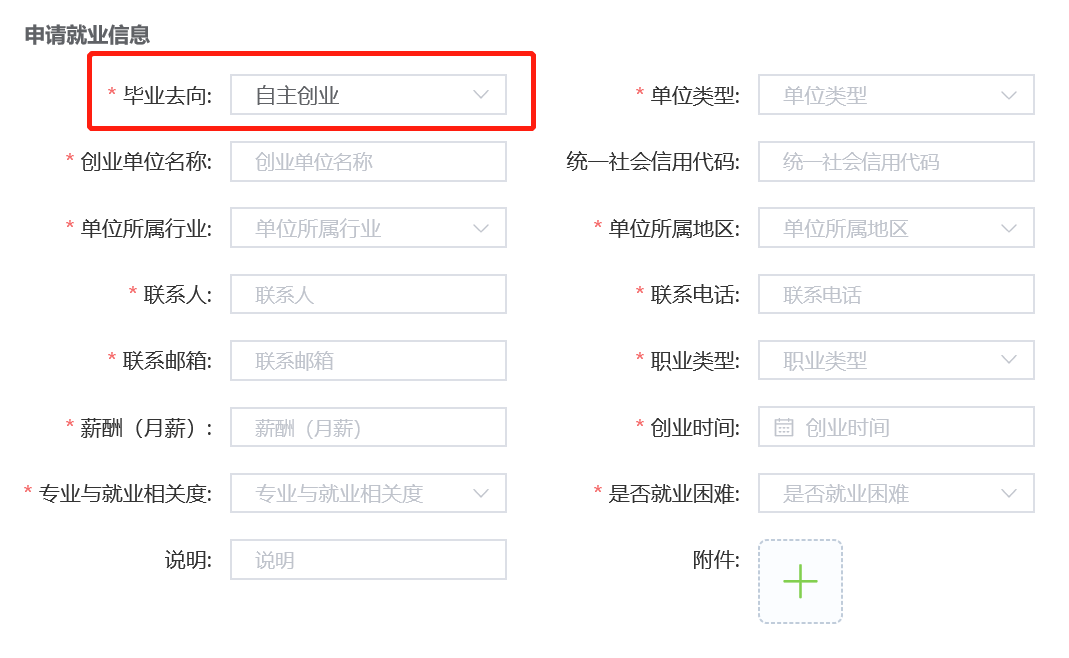Image resolution: width=1069 pixels, height=658 pixels.
Task: Click the 联系邮箱 input field
Action: click(x=368, y=360)
